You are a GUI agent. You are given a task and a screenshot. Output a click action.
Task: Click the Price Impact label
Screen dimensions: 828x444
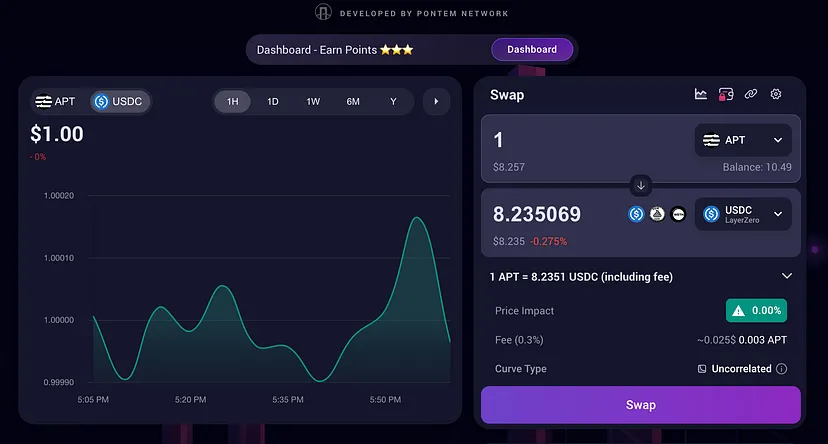pyautogui.click(x=524, y=311)
